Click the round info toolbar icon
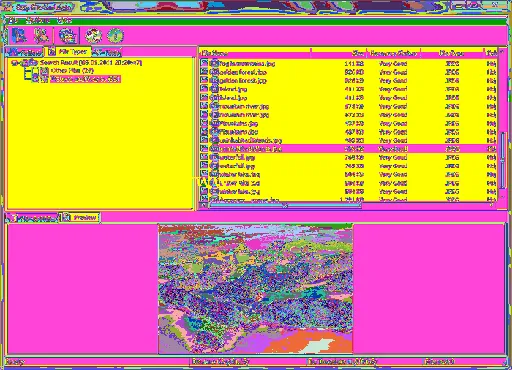Image resolution: width=512 pixels, height=370 pixels. tap(115, 35)
